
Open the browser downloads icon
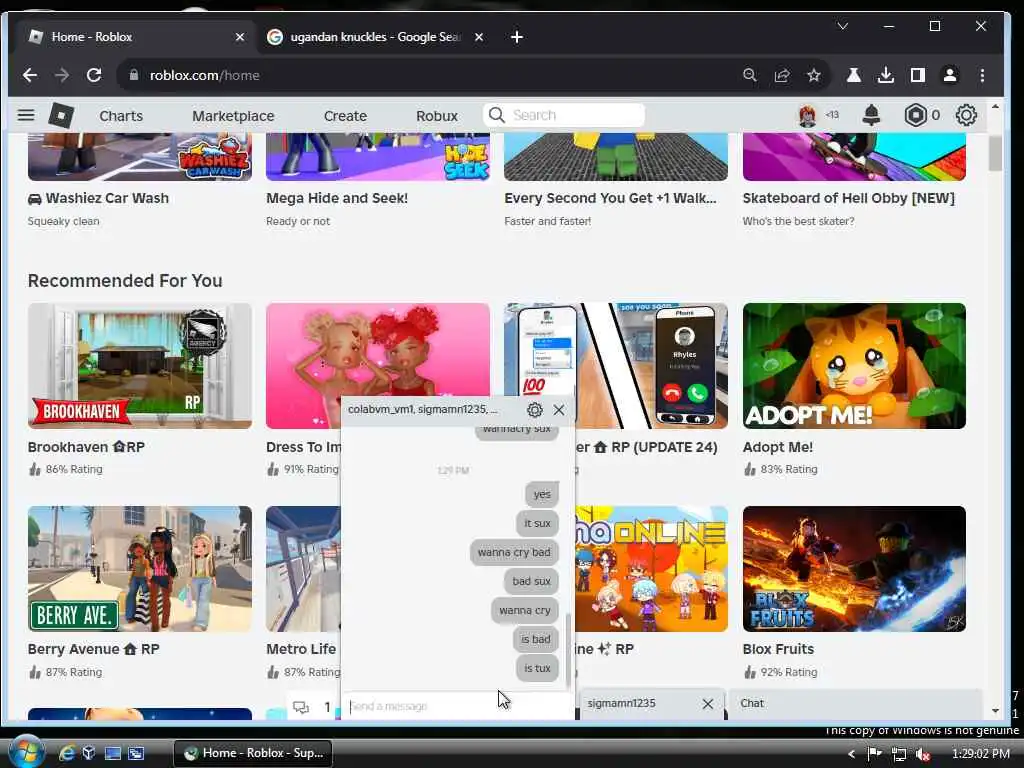point(886,75)
